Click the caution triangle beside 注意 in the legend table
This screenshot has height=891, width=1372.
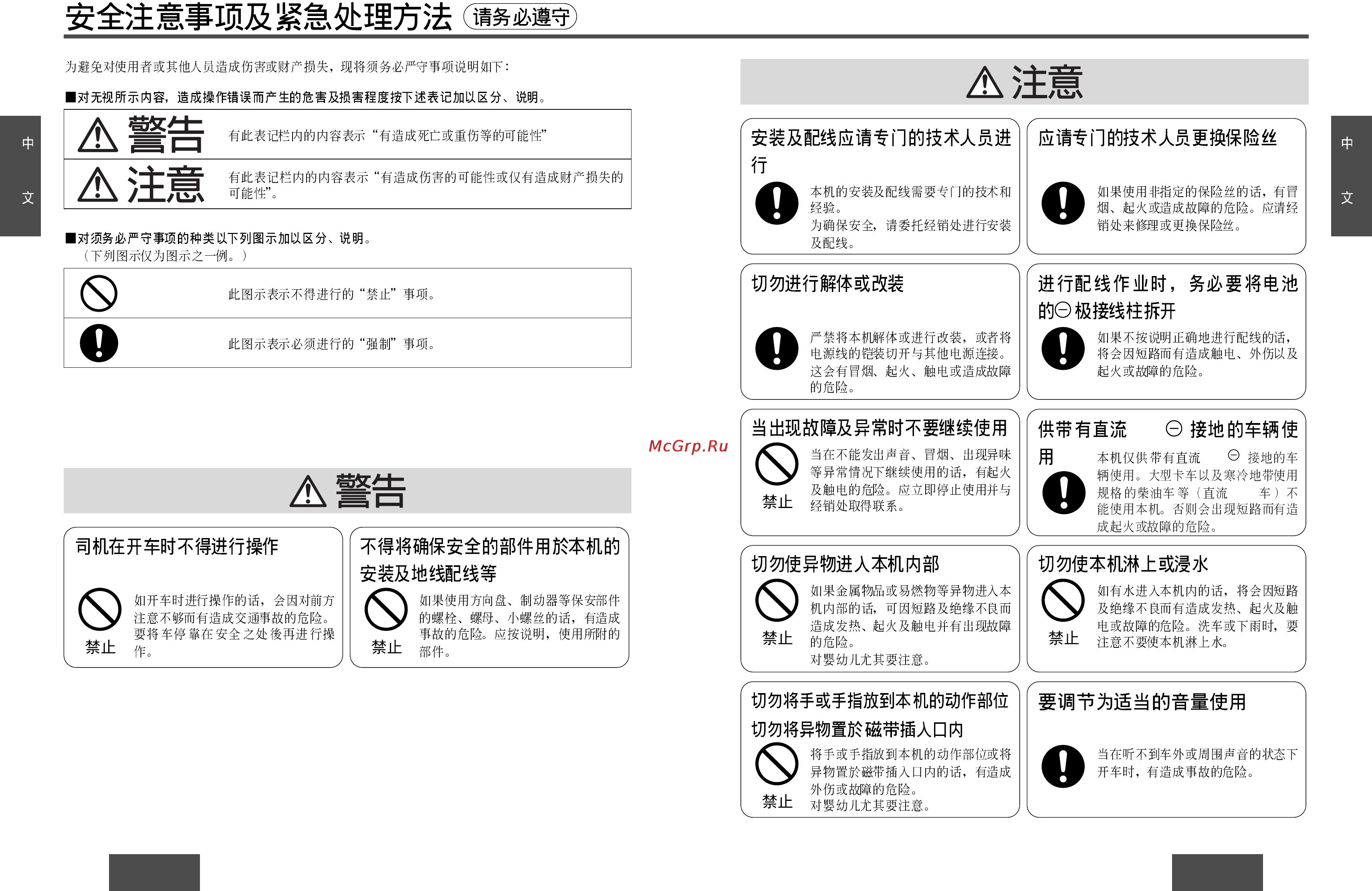98,184
